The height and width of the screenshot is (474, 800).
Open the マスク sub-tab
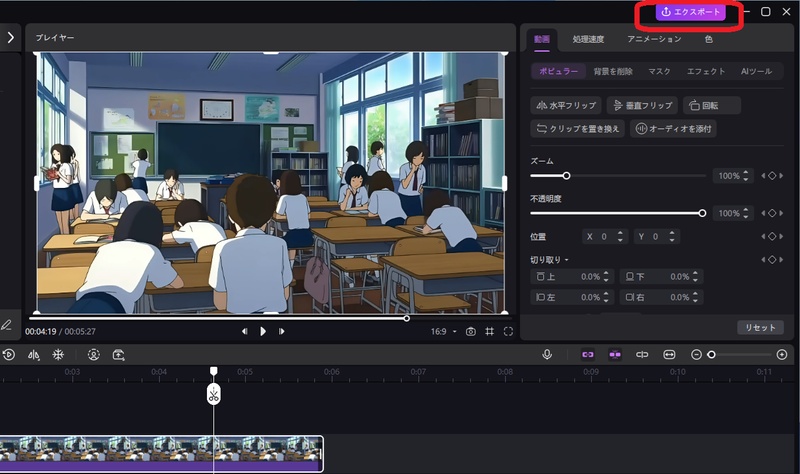tap(659, 71)
